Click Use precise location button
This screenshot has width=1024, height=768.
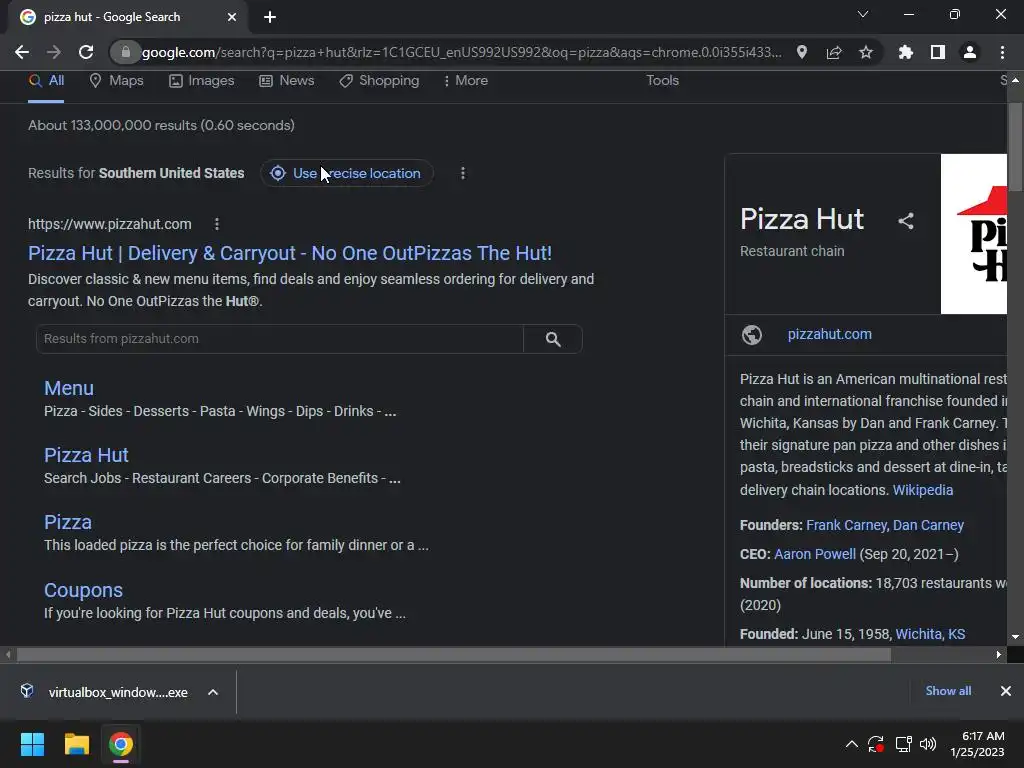pyautogui.click(x=347, y=173)
